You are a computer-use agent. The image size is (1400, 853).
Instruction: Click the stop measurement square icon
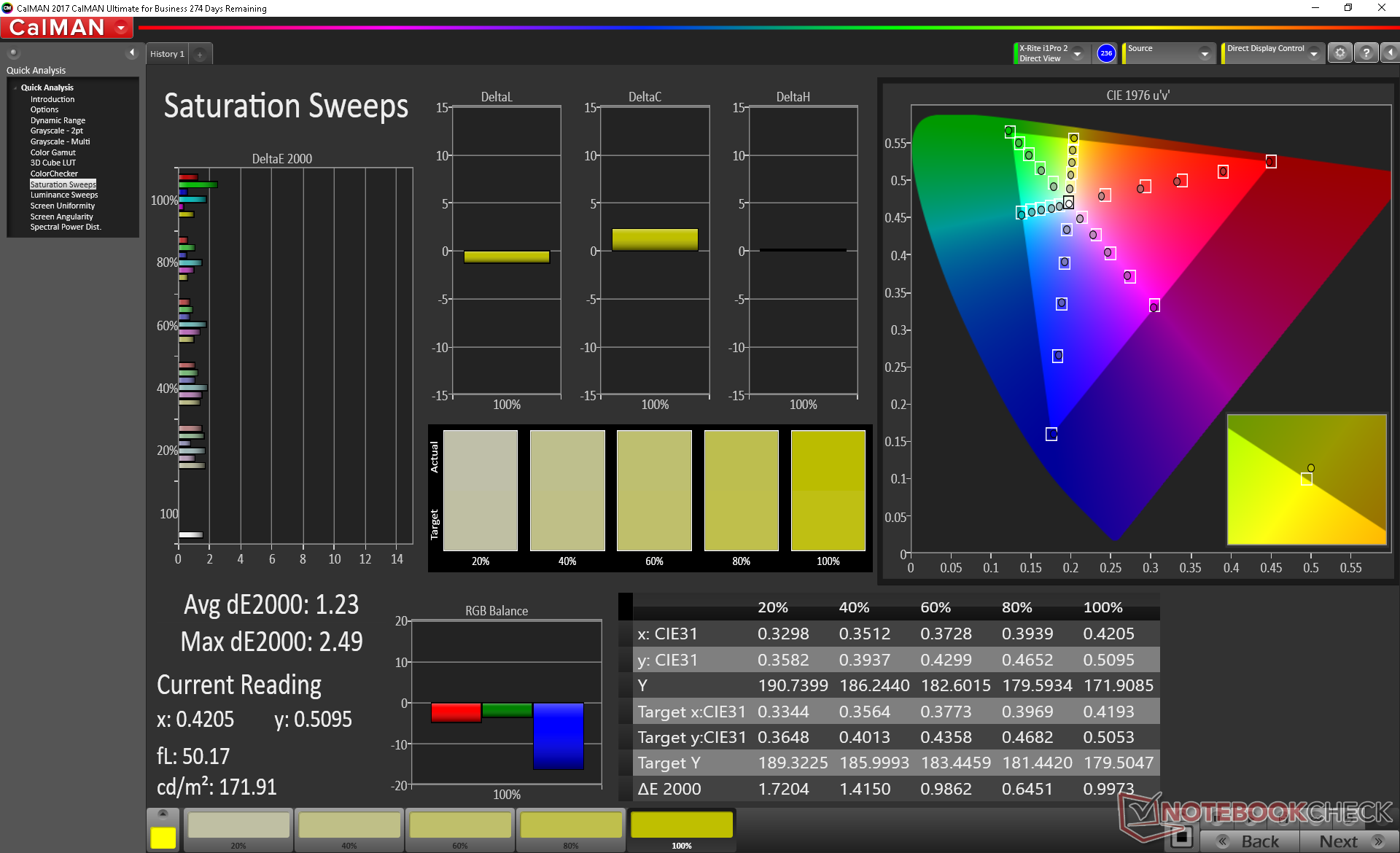click(x=1181, y=838)
